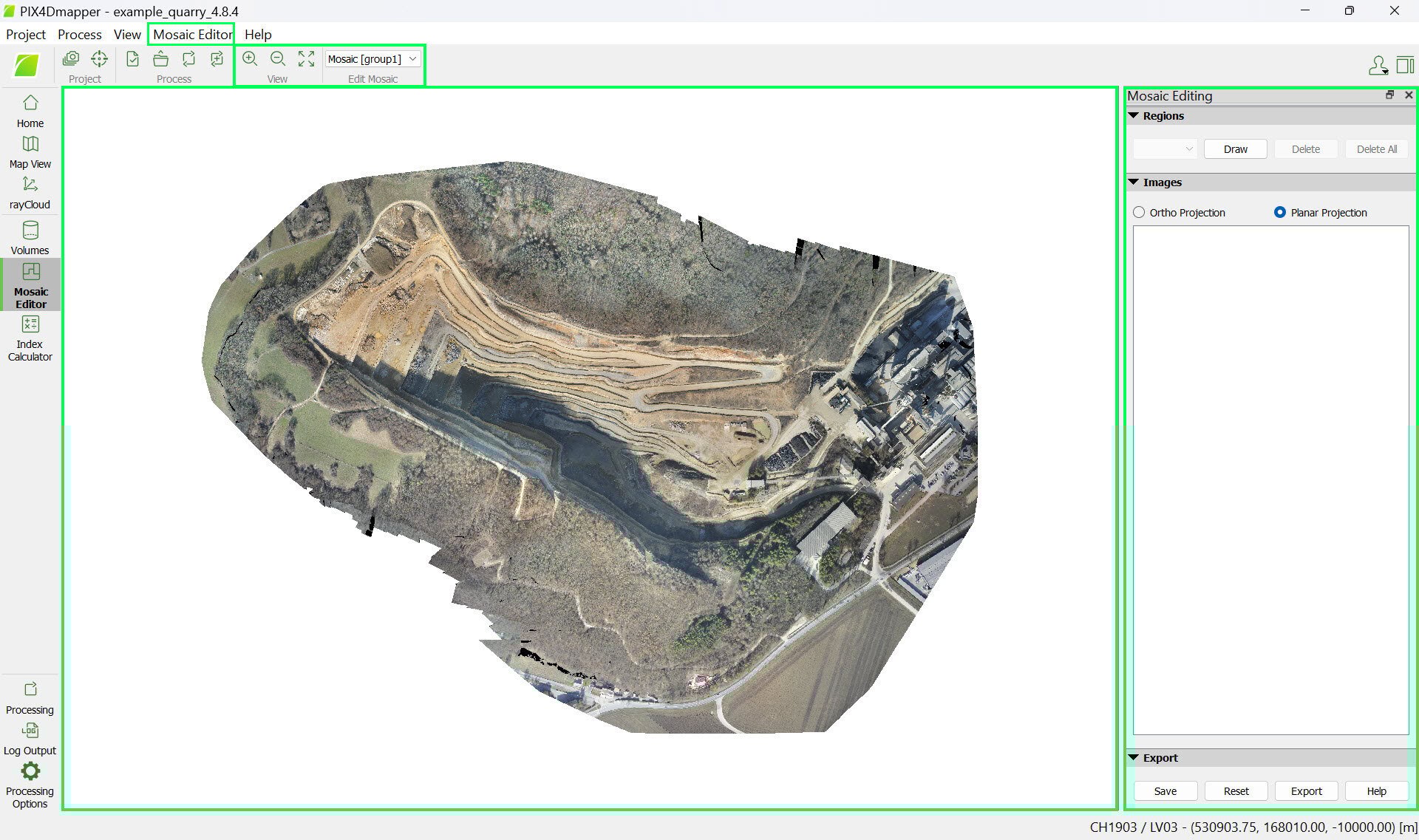Select the Ortho Projection radio button
This screenshot has height=840, width=1419.
point(1139,212)
